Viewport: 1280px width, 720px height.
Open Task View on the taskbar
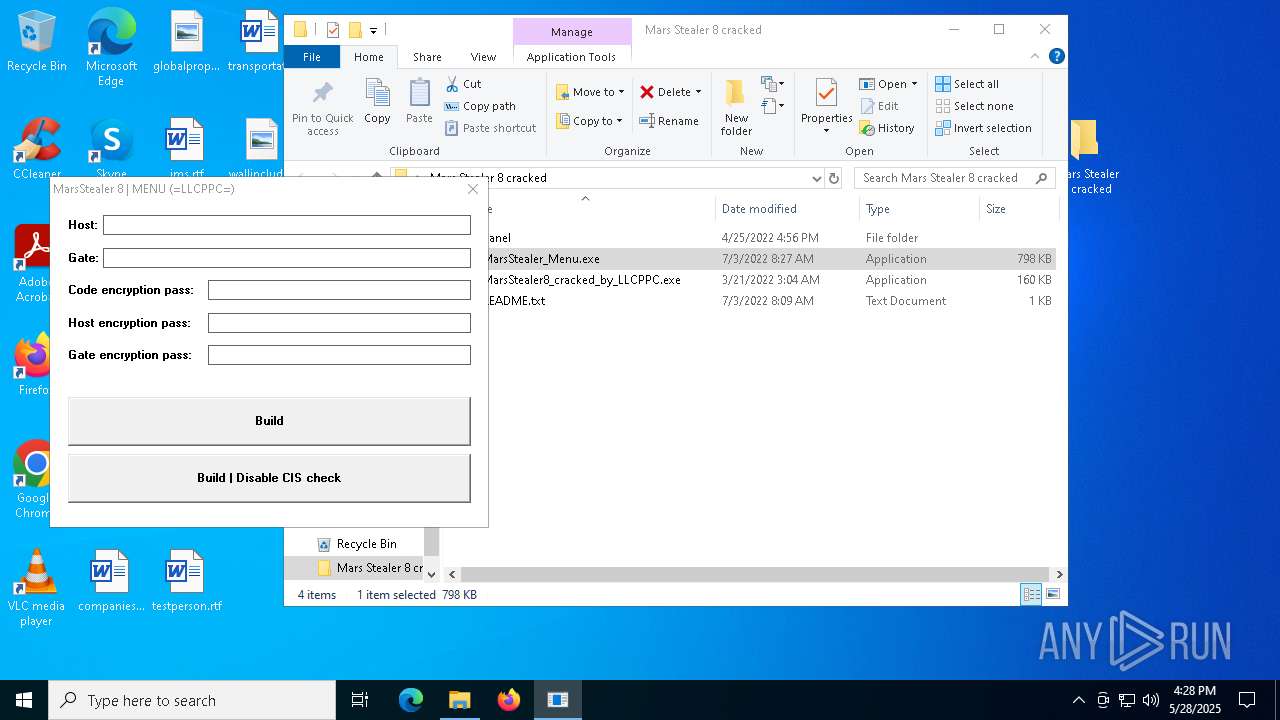360,700
